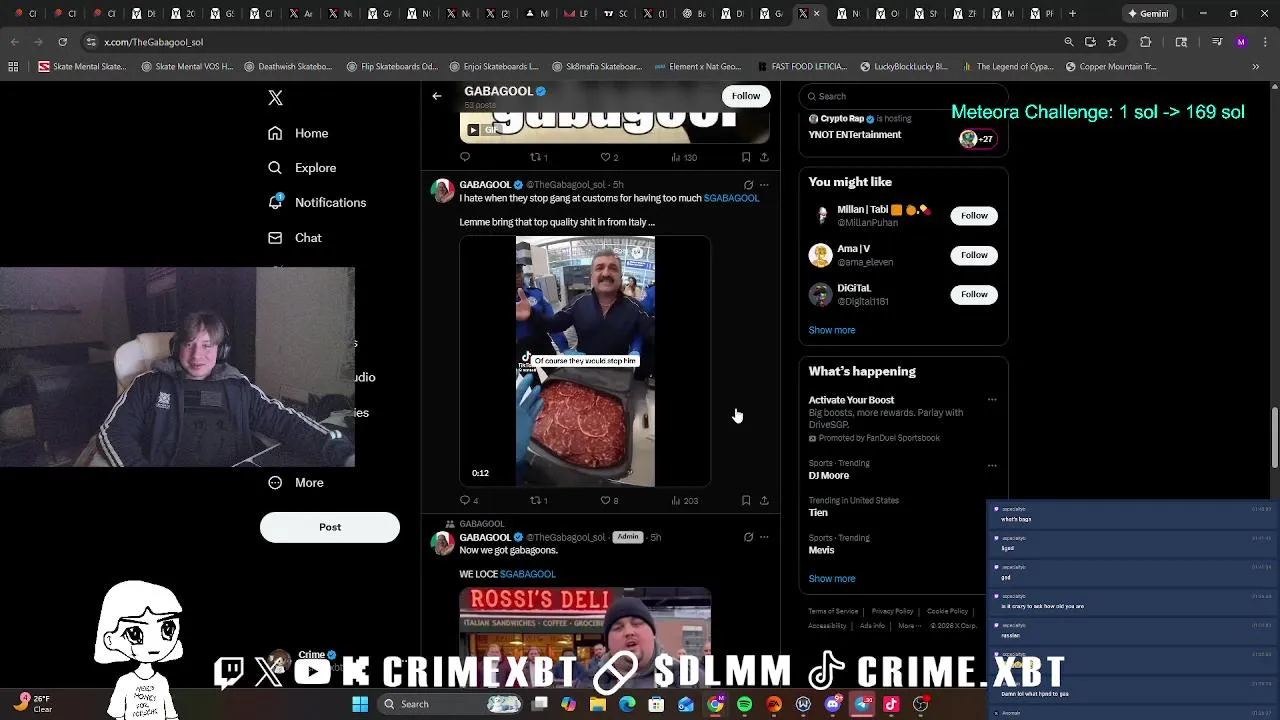
Task: Reload the page in Chrome
Action: (x=62, y=42)
